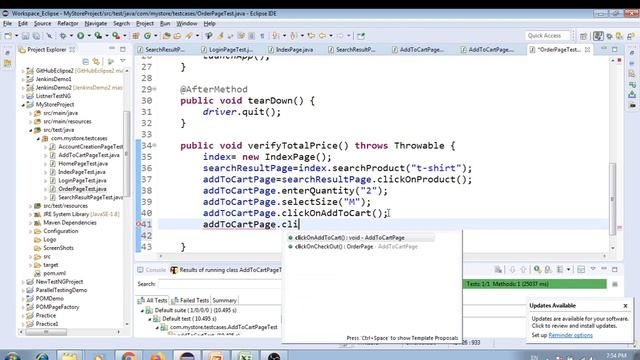Click the Reminder options link
The image size is (640, 360).
pyautogui.click(x=570, y=335)
